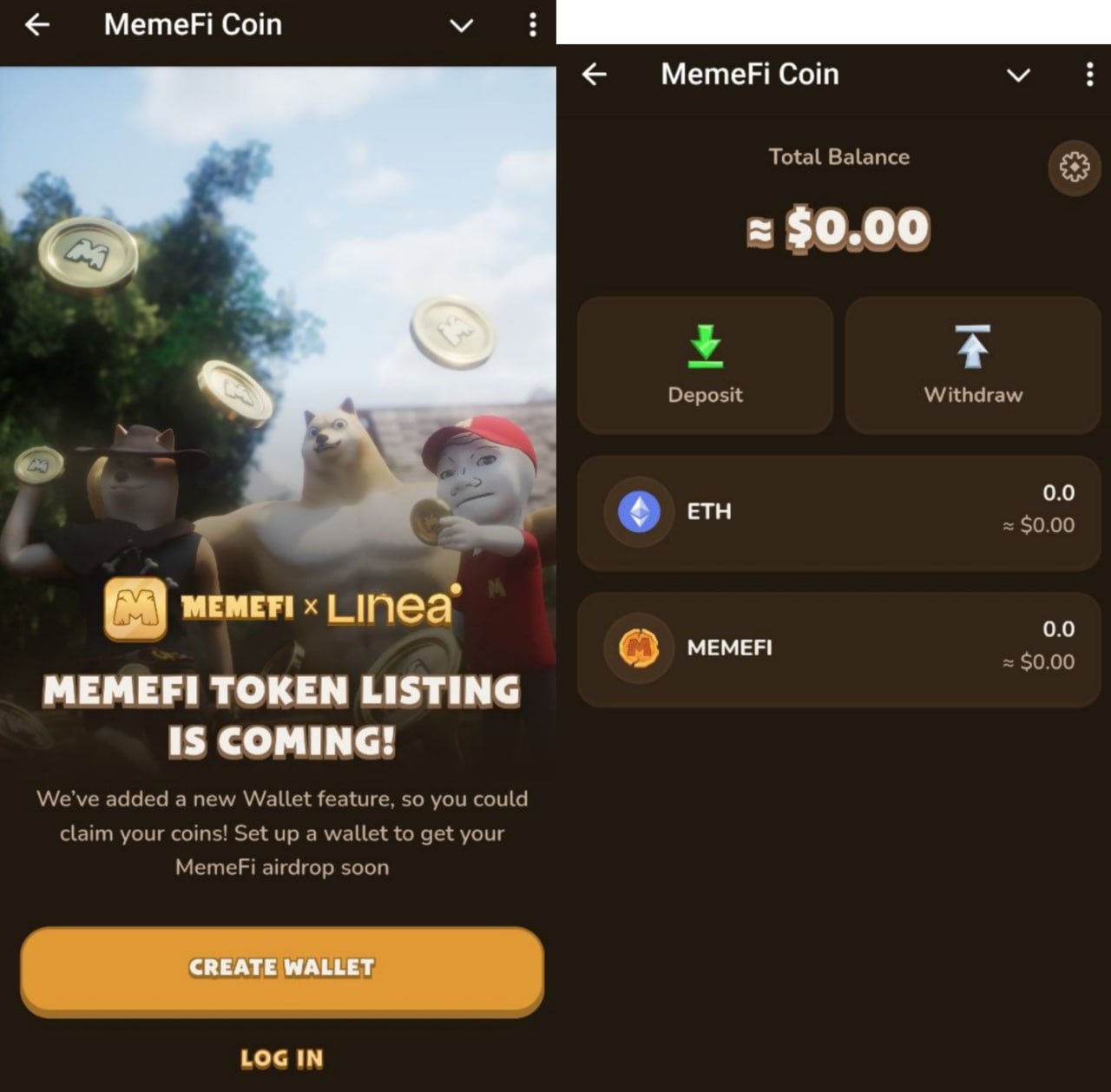Tap the green Deposit arrow icon
Image resolution: width=1111 pixels, height=1092 pixels.
click(706, 345)
